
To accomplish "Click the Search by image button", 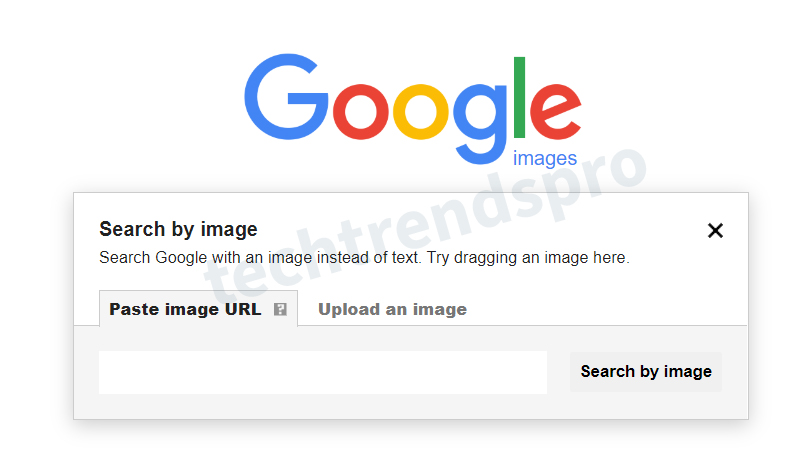I will point(646,371).
